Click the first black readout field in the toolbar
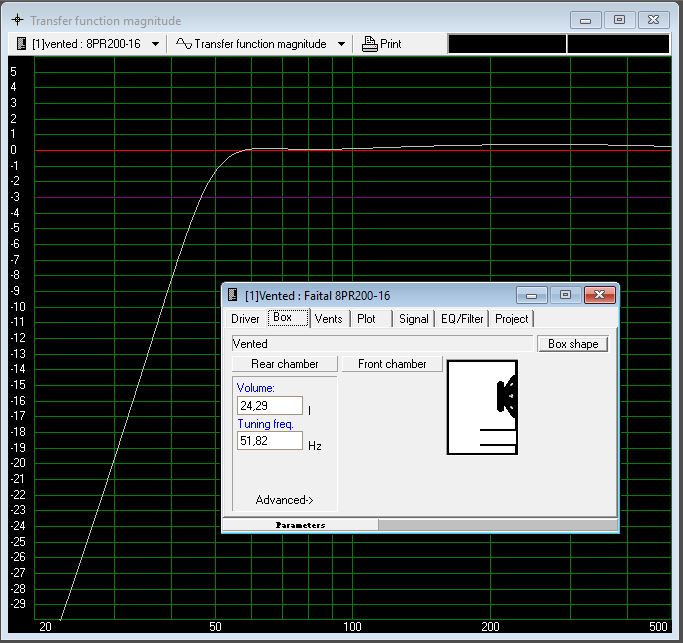Image resolution: width=683 pixels, height=643 pixels. coord(507,44)
